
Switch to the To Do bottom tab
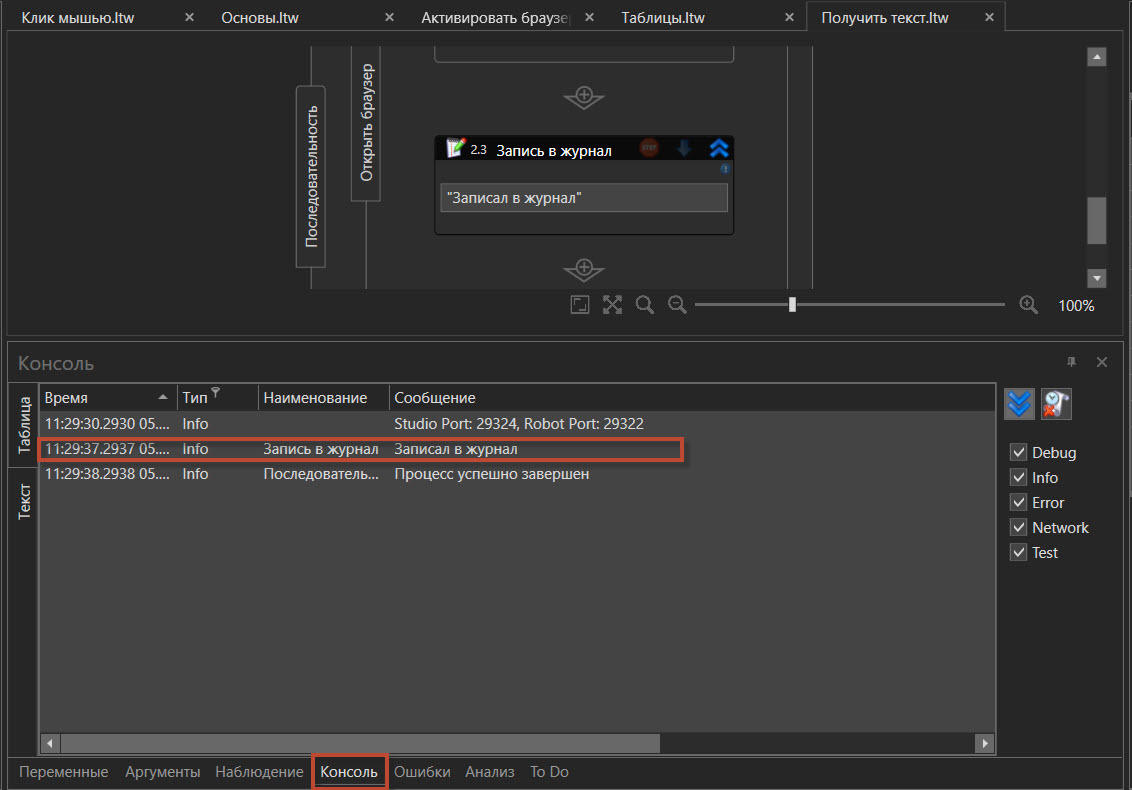(x=549, y=772)
